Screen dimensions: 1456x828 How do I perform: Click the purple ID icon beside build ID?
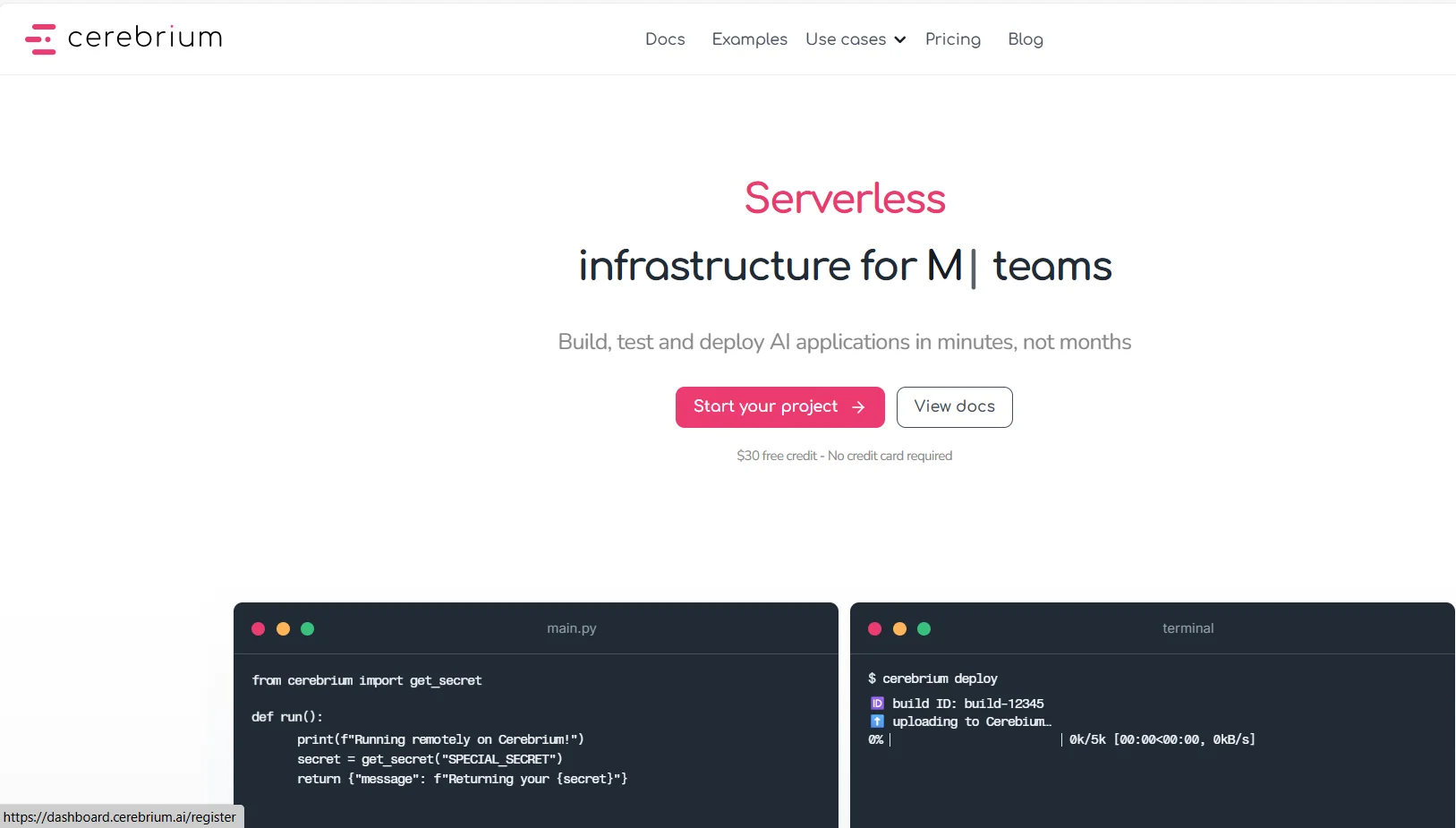[x=877, y=704]
